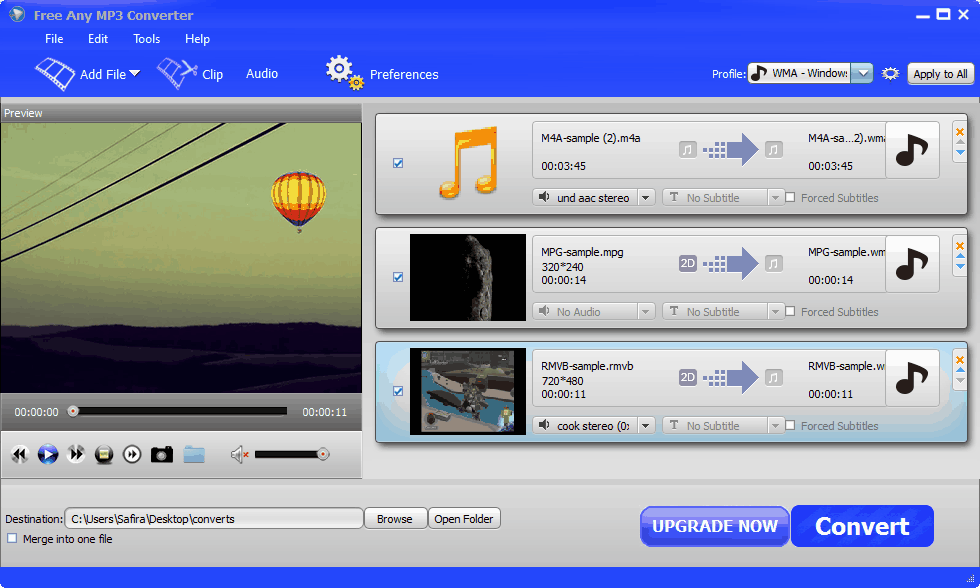Click Apply to All button
The width and height of the screenshot is (980, 588).
[940, 74]
